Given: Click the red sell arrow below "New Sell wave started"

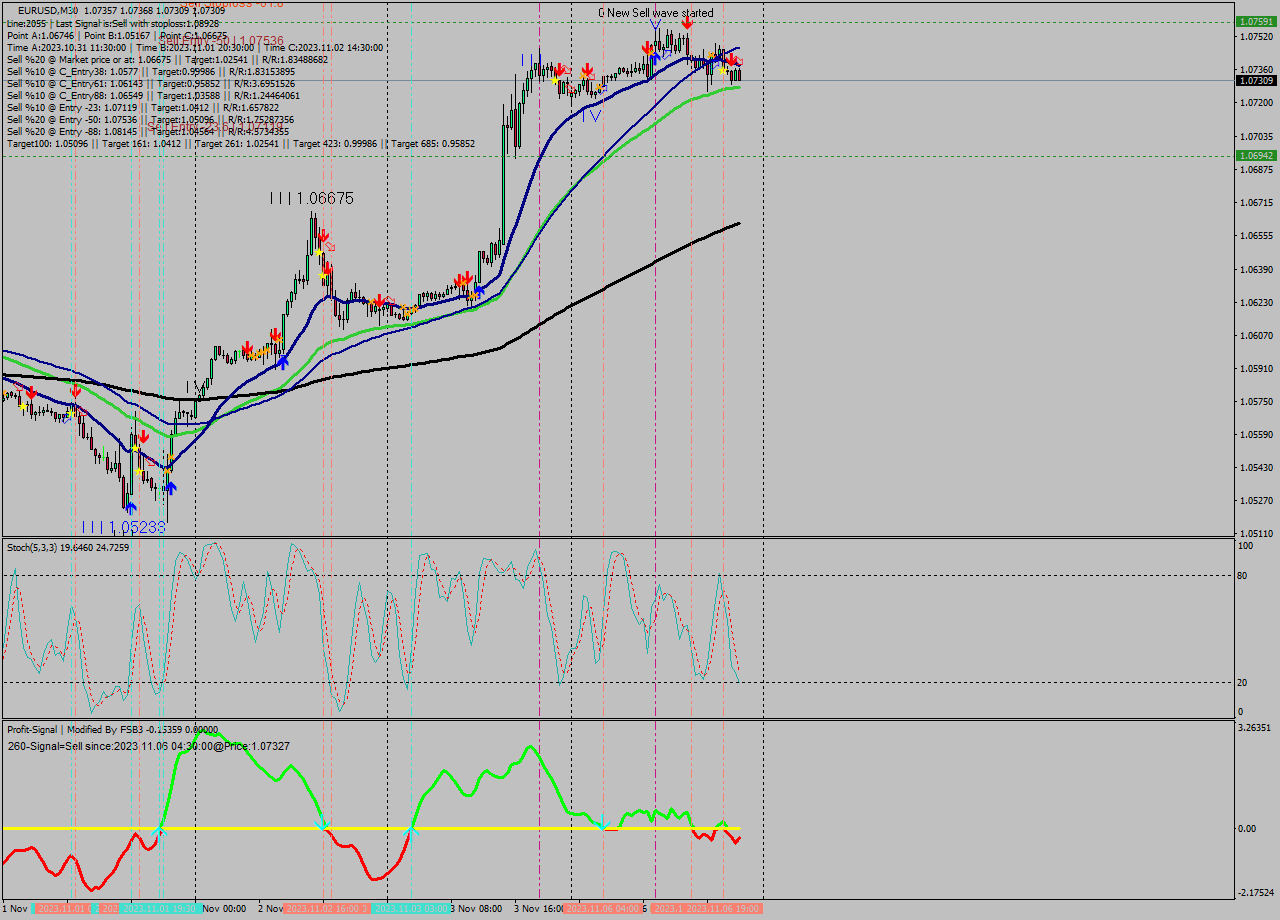Looking at the screenshot, I should 687,23.
